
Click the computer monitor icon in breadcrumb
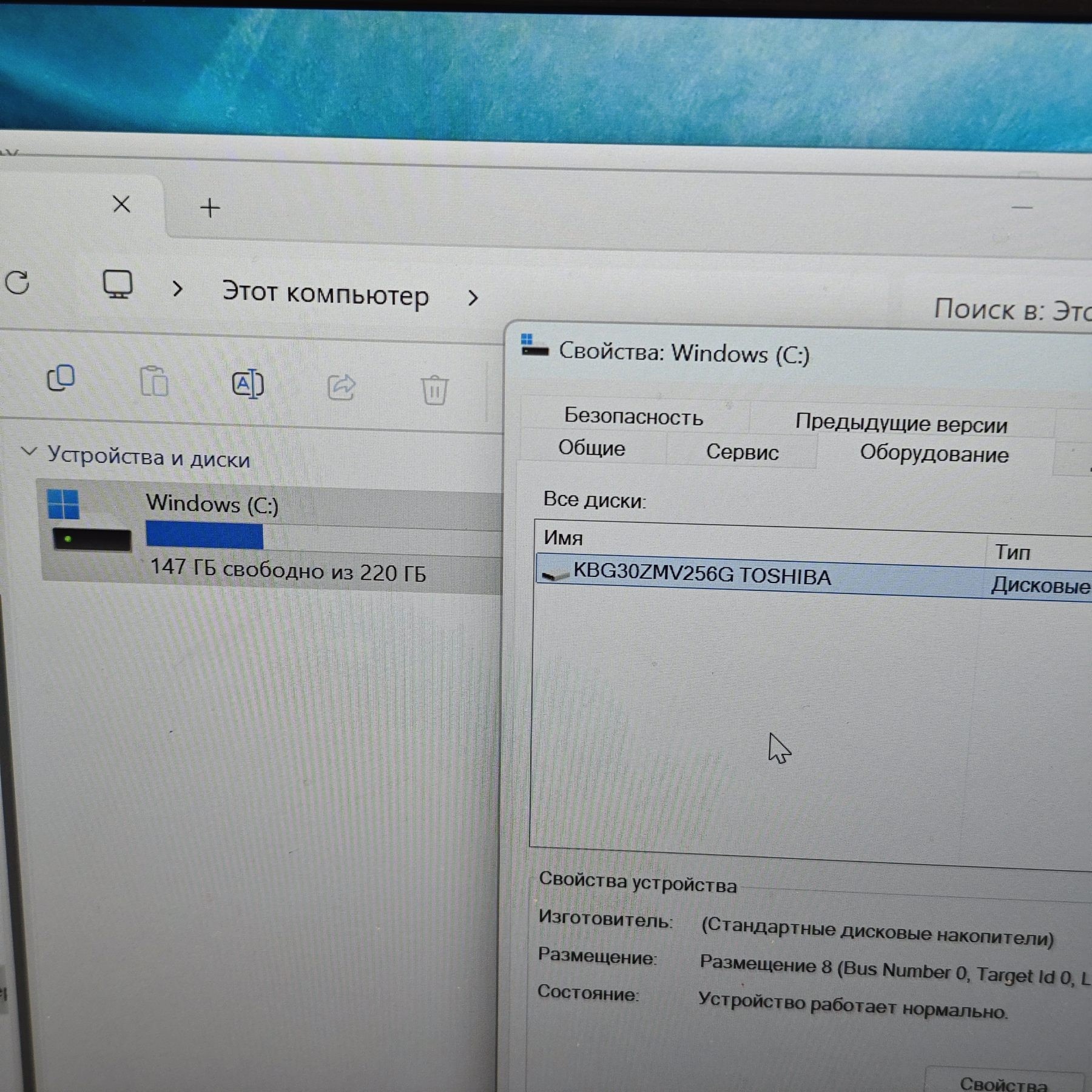click(x=118, y=285)
